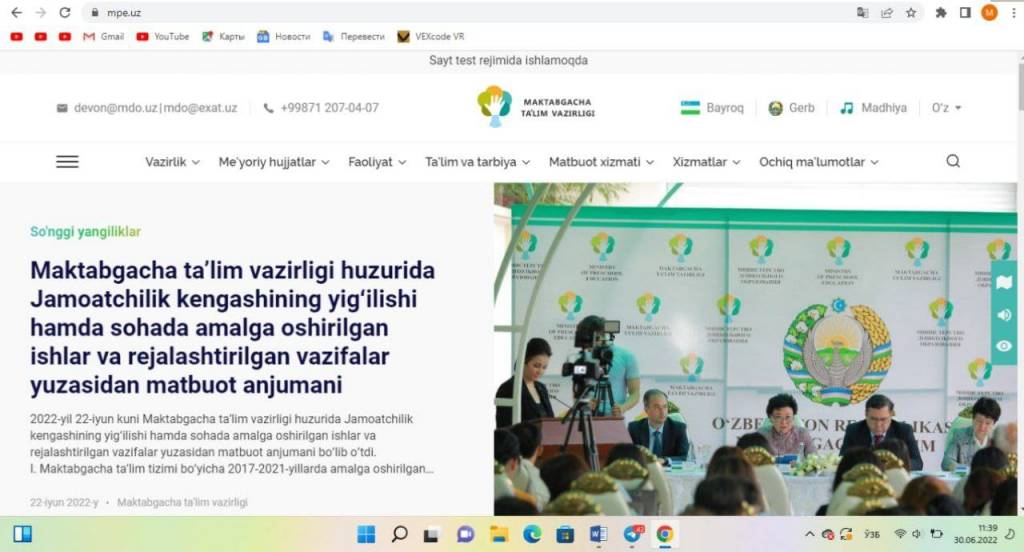Viewport: 1024px width, 552px height.
Task: Click the Bayroq flag link
Action: pos(712,108)
